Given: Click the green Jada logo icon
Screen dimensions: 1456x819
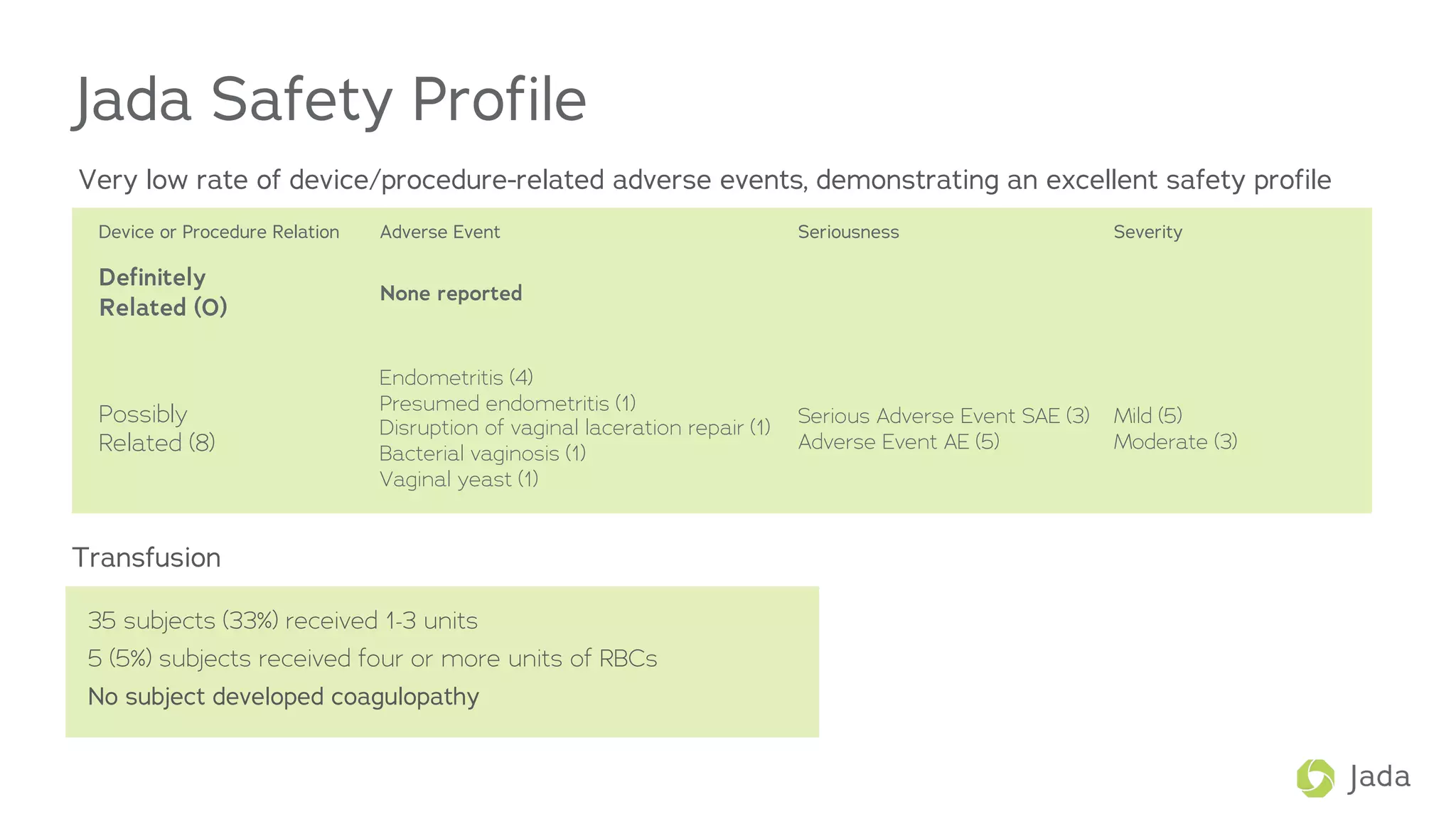Looking at the screenshot, I should [x=1315, y=778].
